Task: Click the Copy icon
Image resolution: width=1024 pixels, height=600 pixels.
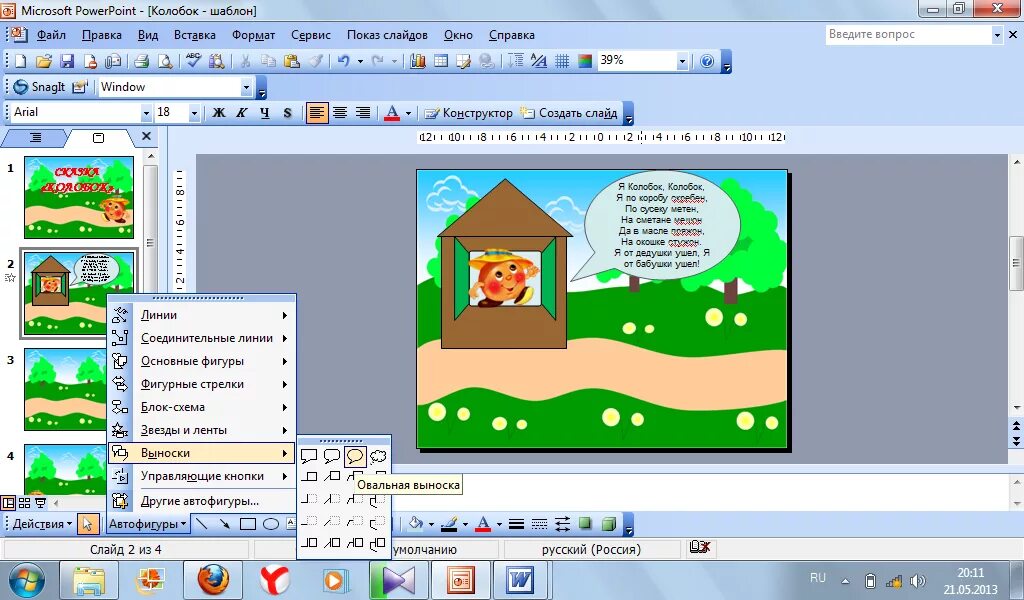Action: pyautogui.click(x=268, y=61)
